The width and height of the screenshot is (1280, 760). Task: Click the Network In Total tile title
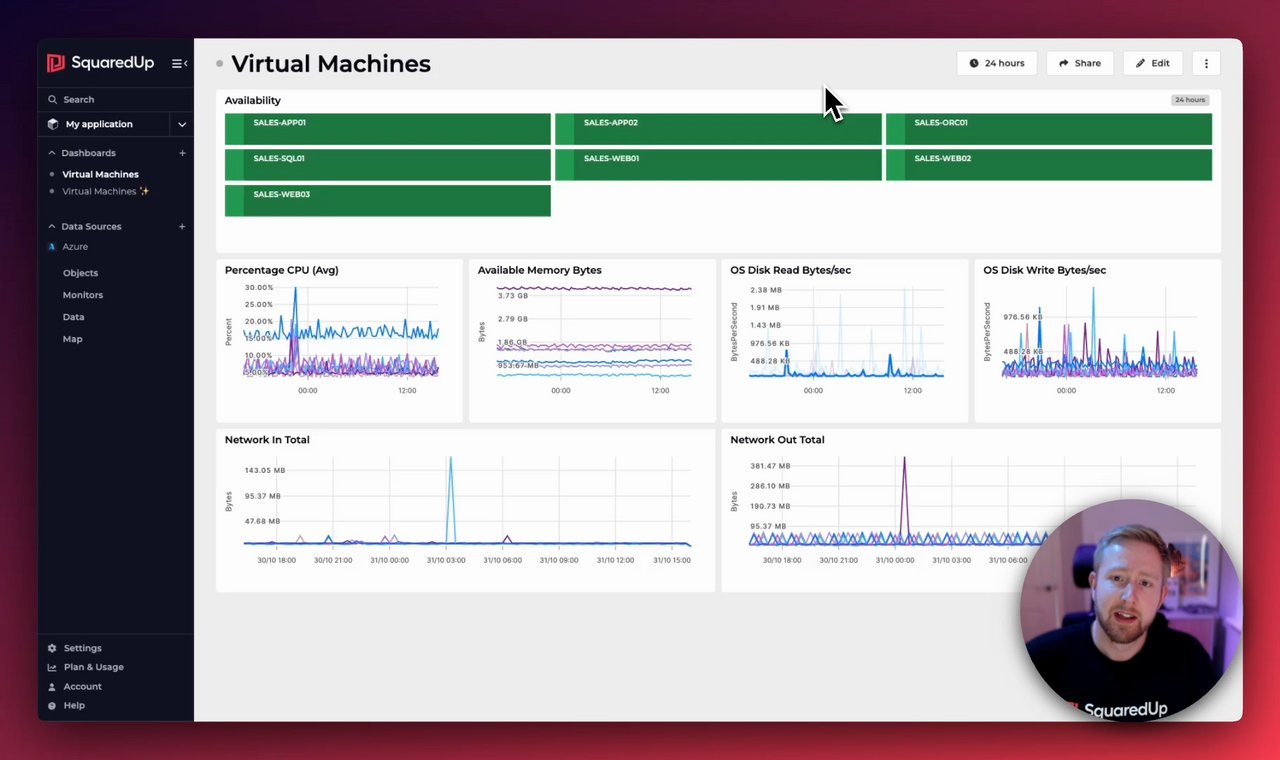[267, 440]
